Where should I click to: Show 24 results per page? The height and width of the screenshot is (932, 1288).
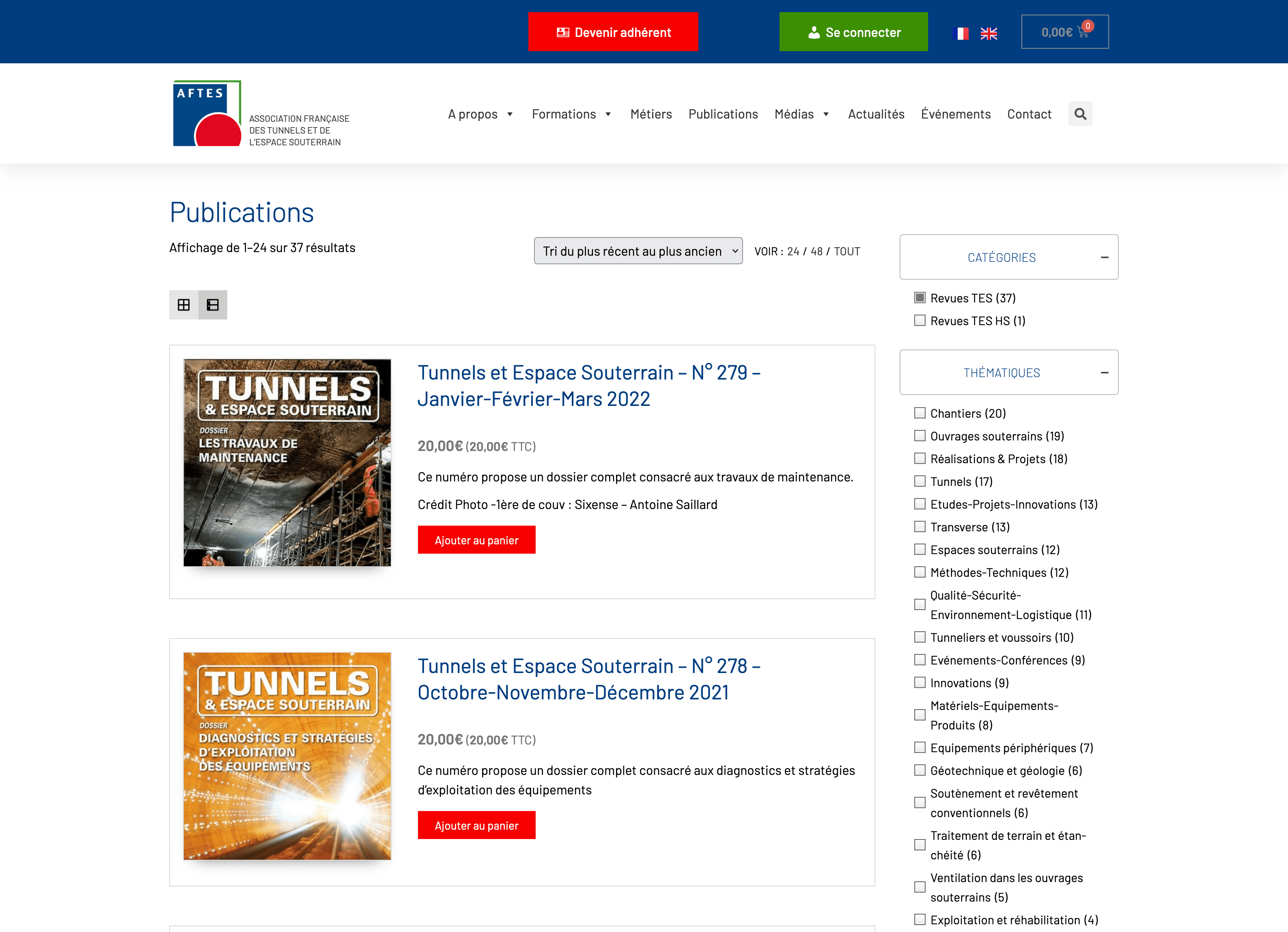pos(793,252)
